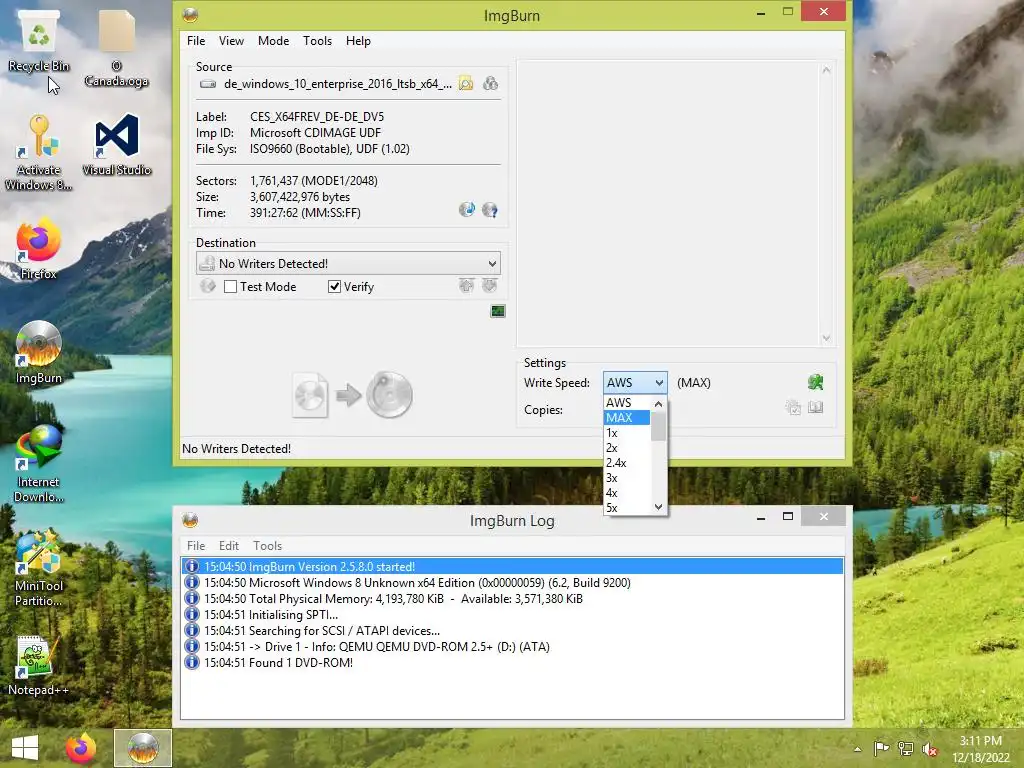Open the image information help icon
This screenshot has height=768, width=1024.
coord(490,210)
